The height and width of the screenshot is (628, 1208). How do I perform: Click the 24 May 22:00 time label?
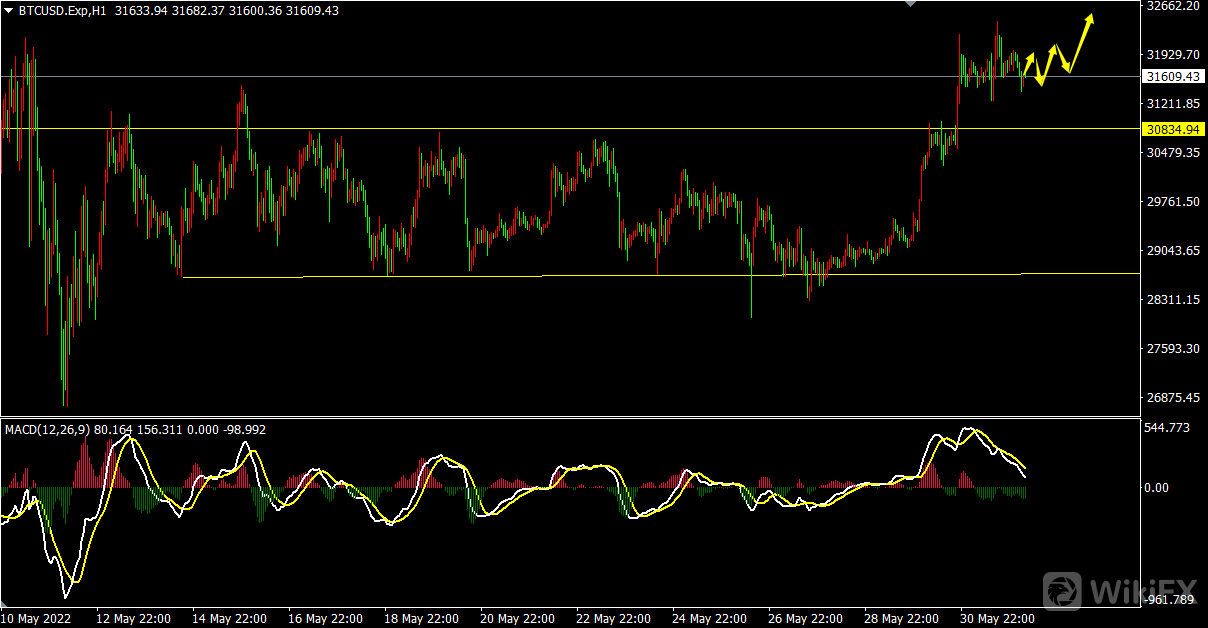709,619
